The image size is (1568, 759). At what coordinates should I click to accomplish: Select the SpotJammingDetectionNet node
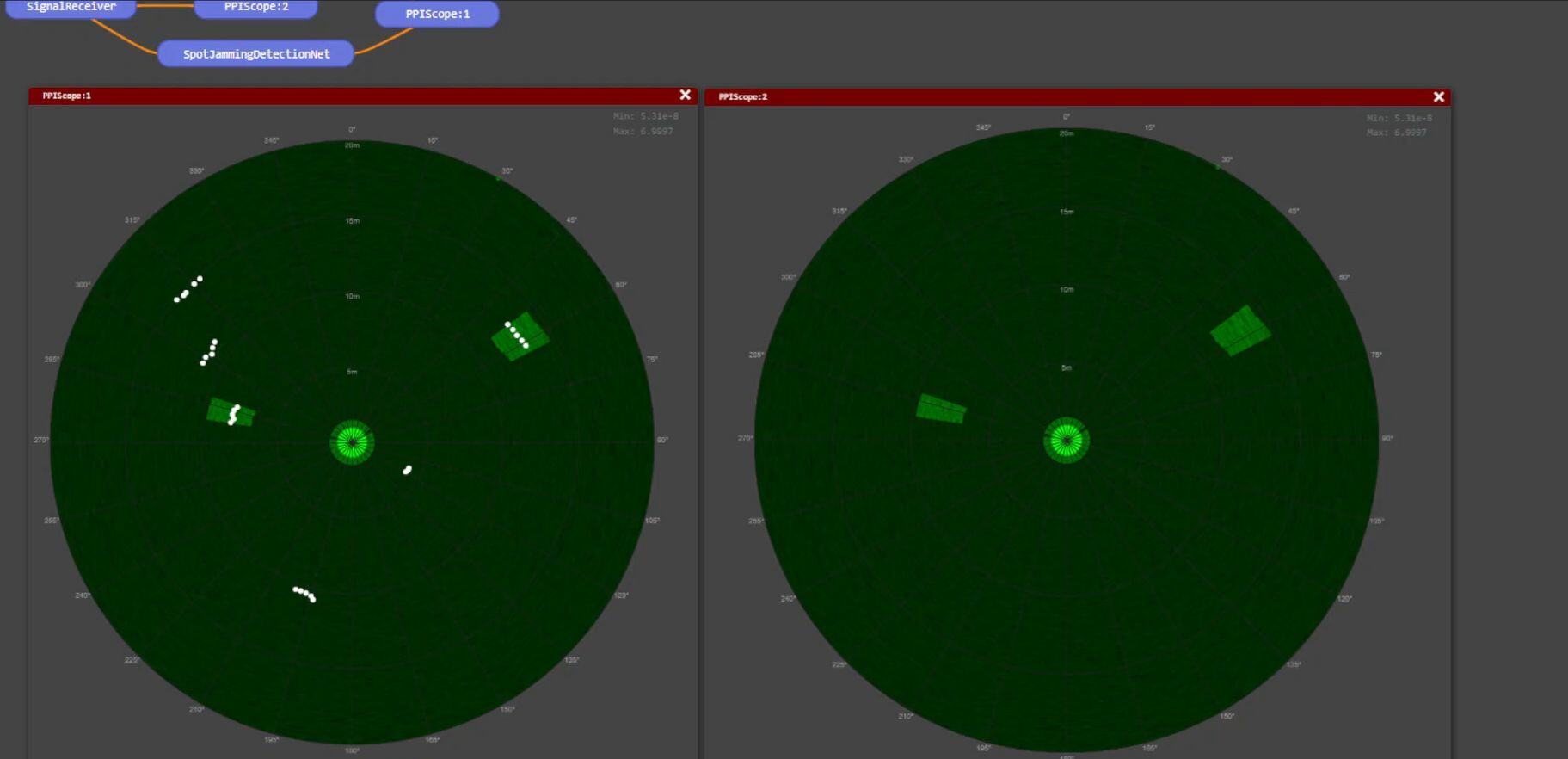[x=255, y=53]
